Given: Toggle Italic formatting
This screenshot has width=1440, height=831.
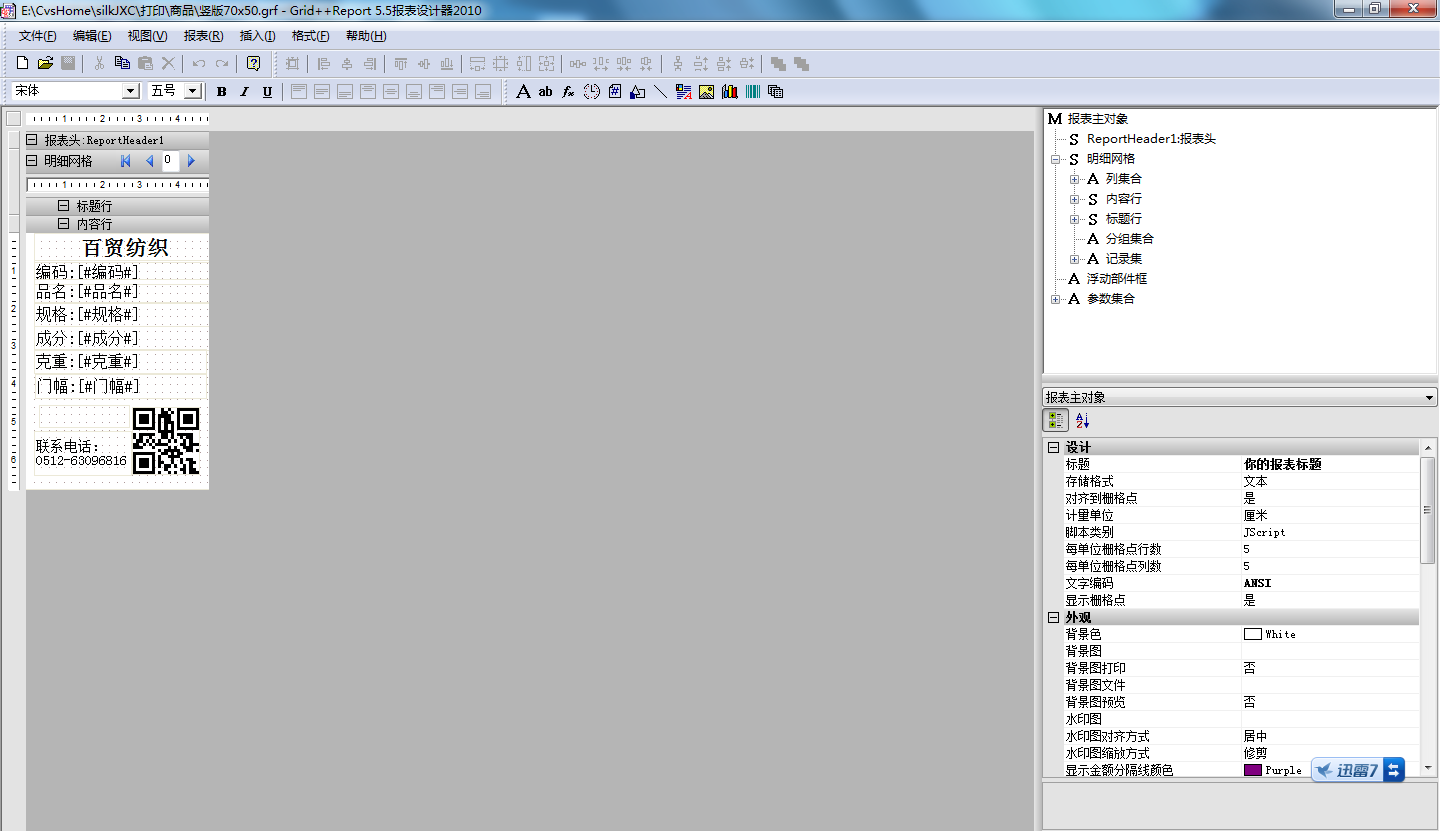Looking at the screenshot, I should [244, 91].
